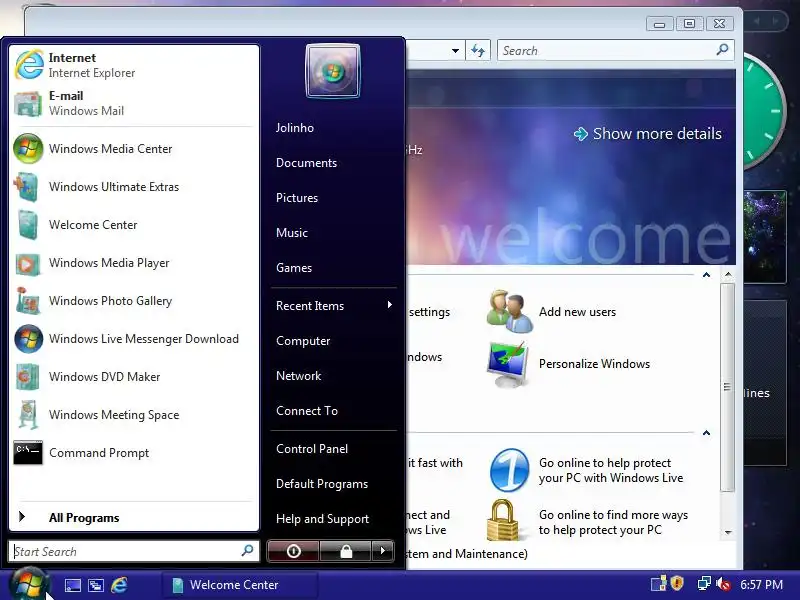Open Windows Photo Gallery
Image resolution: width=800 pixels, height=600 pixels.
coord(134,301)
